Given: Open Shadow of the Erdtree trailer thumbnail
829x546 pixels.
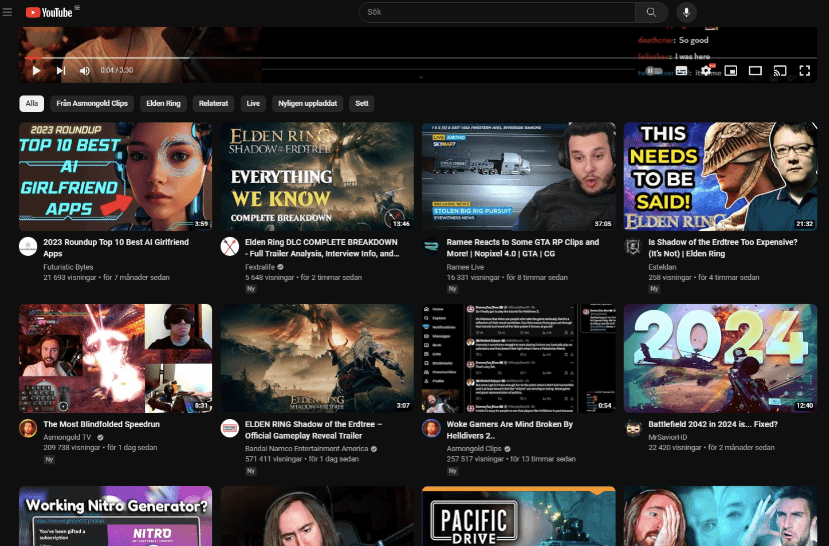Looking at the screenshot, I should coord(317,358).
